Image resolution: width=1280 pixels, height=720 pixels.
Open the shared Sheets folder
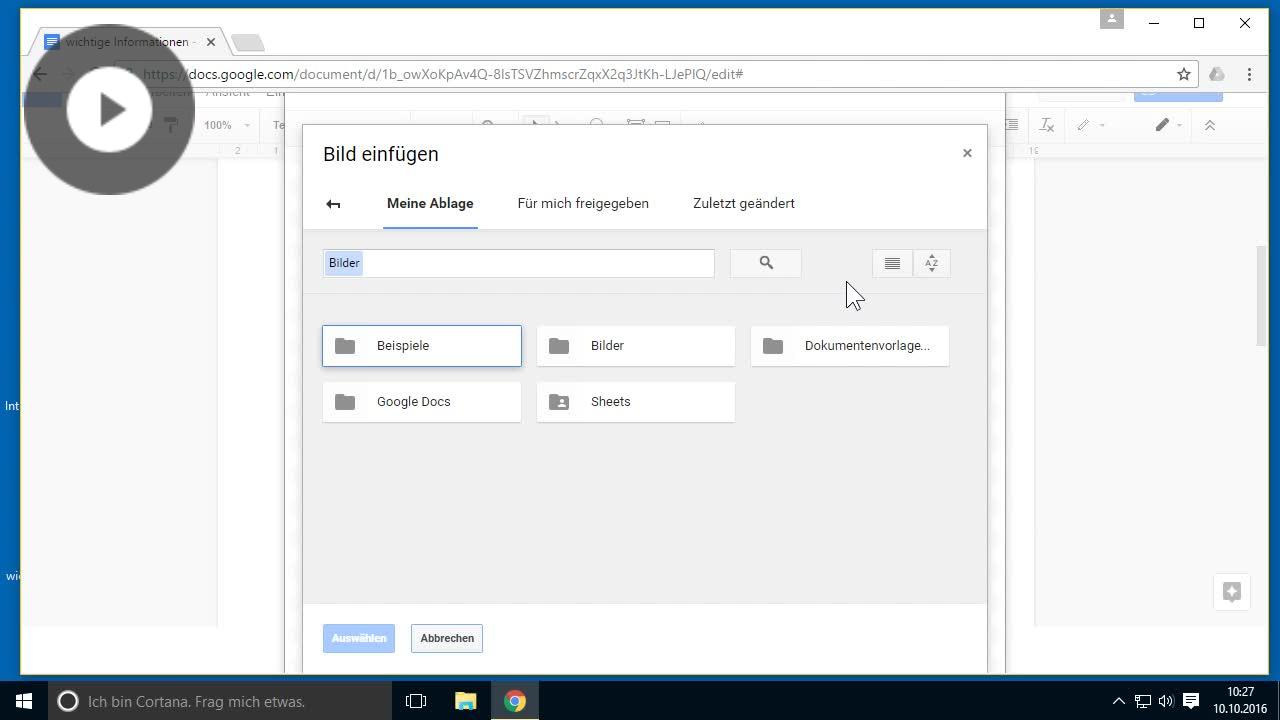click(x=635, y=401)
